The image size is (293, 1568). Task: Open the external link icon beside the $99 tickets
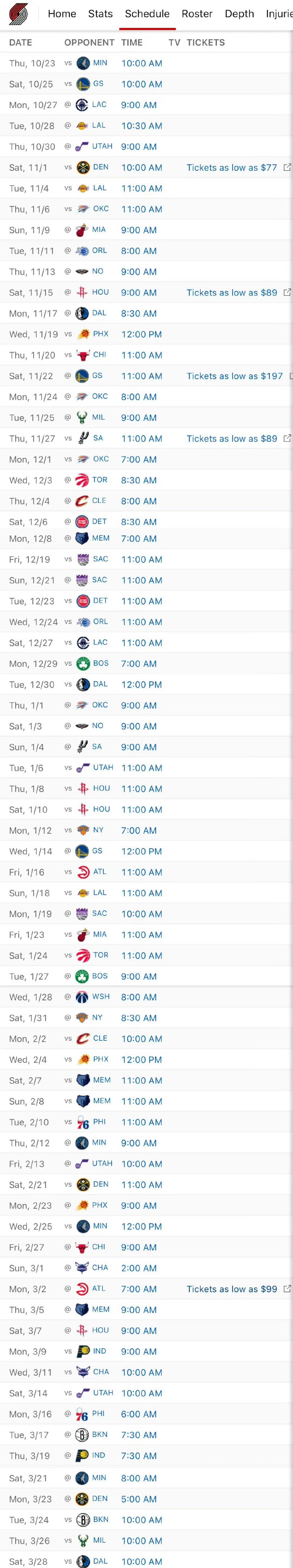click(x=287, y=1289)
